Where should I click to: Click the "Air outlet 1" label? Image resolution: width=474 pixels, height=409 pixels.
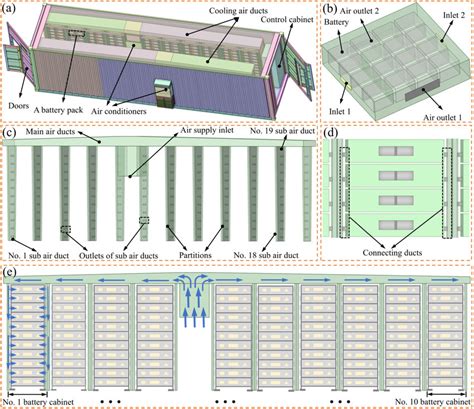click(x=443, y=117)
